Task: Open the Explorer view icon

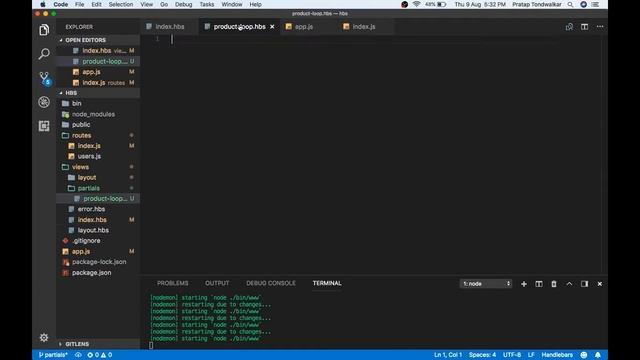Action: coord(44,30)
